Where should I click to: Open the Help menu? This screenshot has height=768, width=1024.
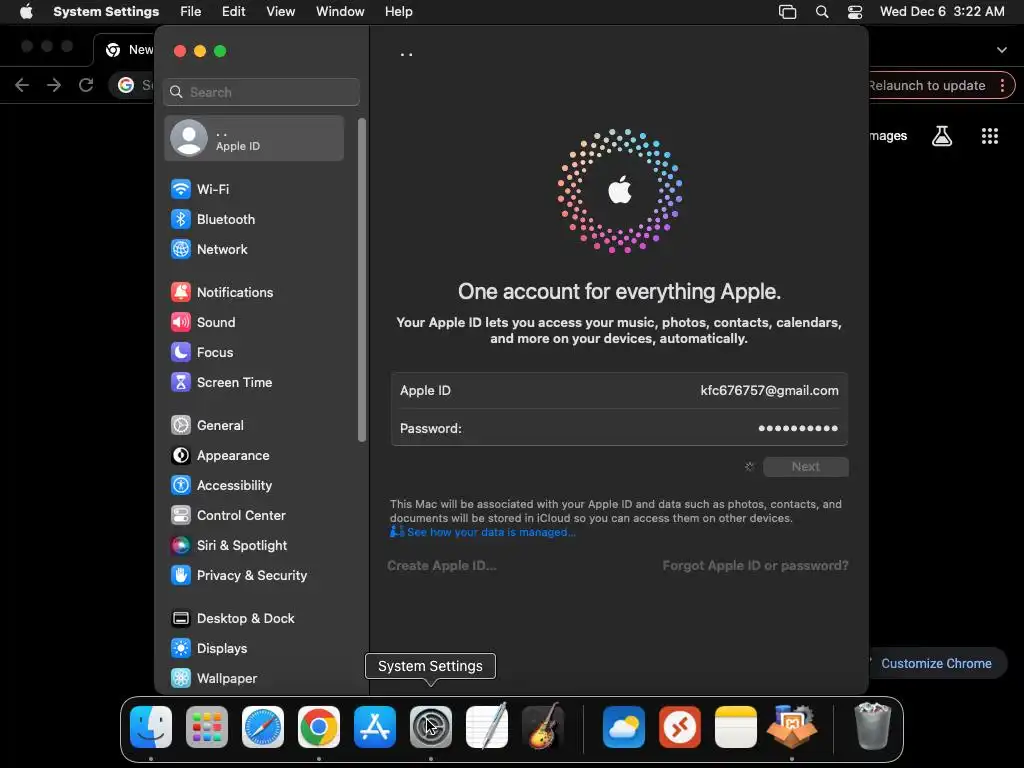click(398, 12)
